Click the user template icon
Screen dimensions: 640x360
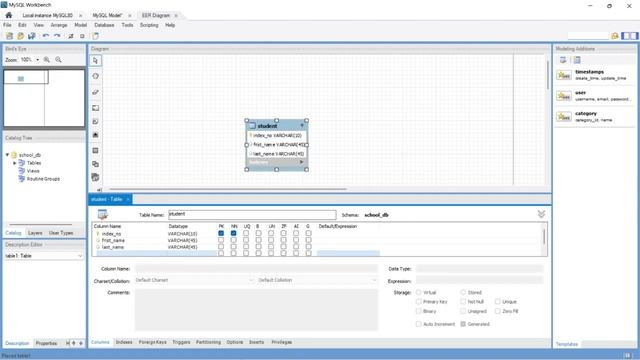pyautogui.click(x=564, y=96)
